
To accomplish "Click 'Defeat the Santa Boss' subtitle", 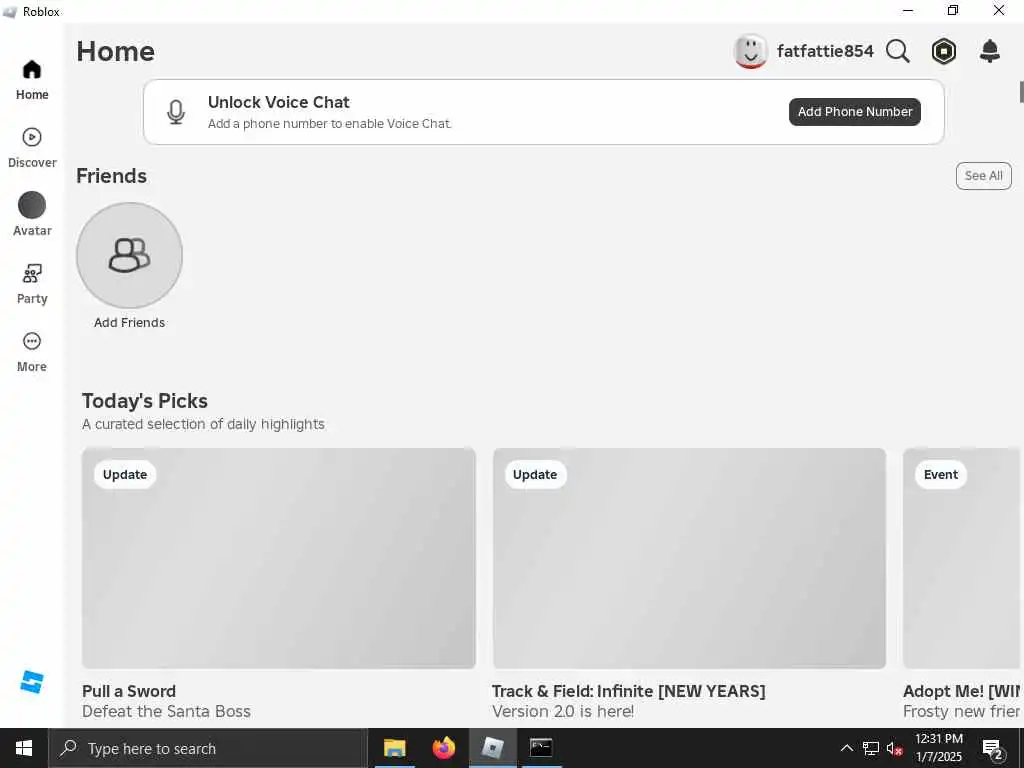I will [167, 711].
